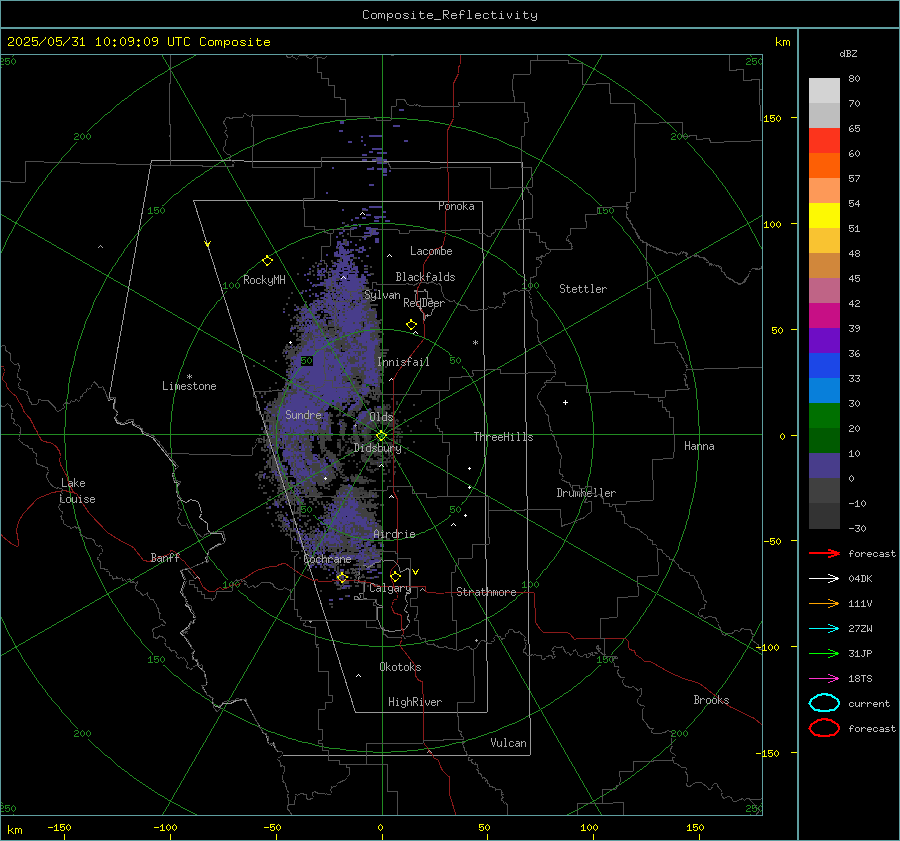Select the yellow diamond marker below RedDeer
900x841 pixels.
(x=411, y=325)
